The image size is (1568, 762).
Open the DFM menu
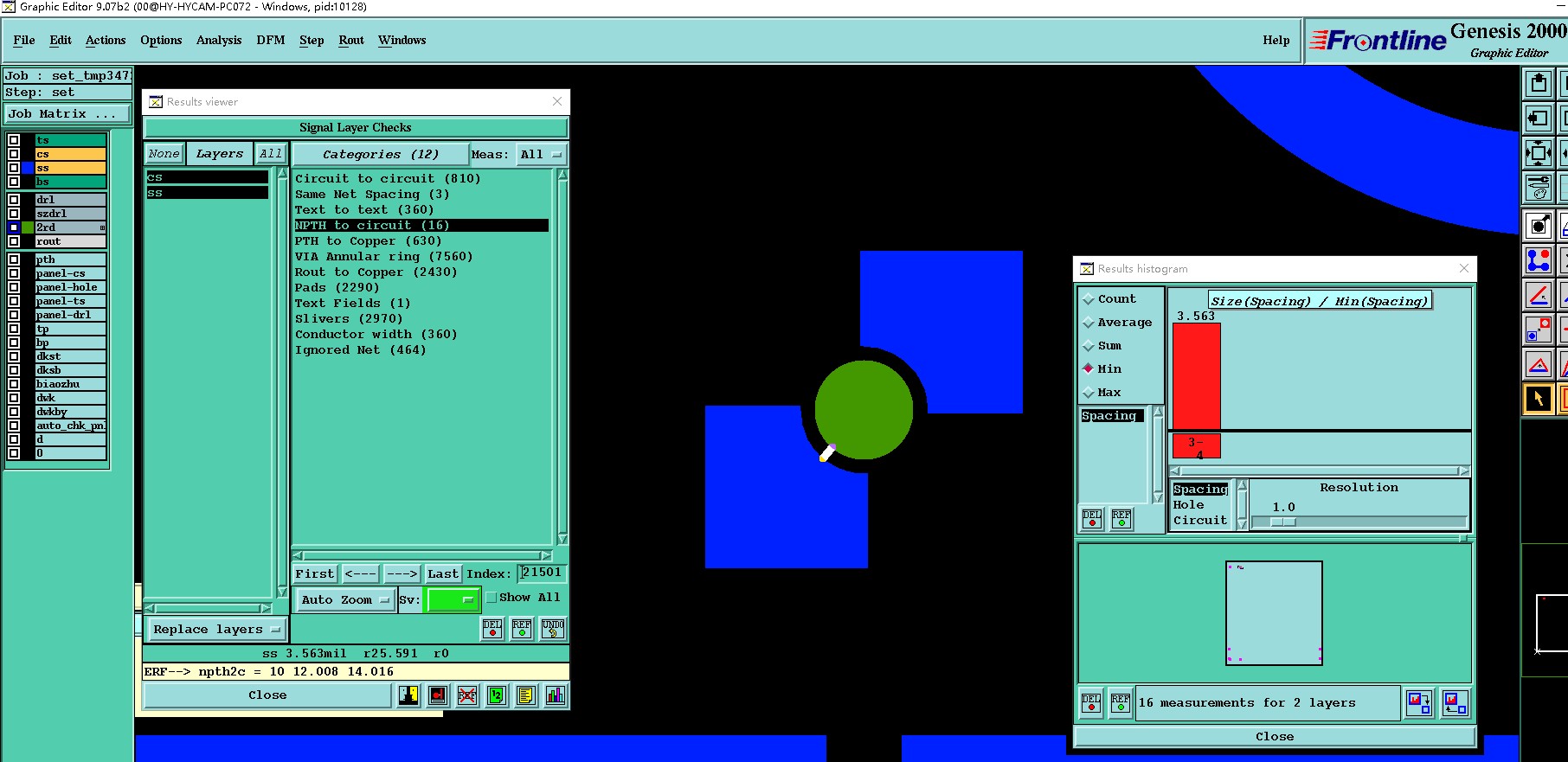coord(271,41)
